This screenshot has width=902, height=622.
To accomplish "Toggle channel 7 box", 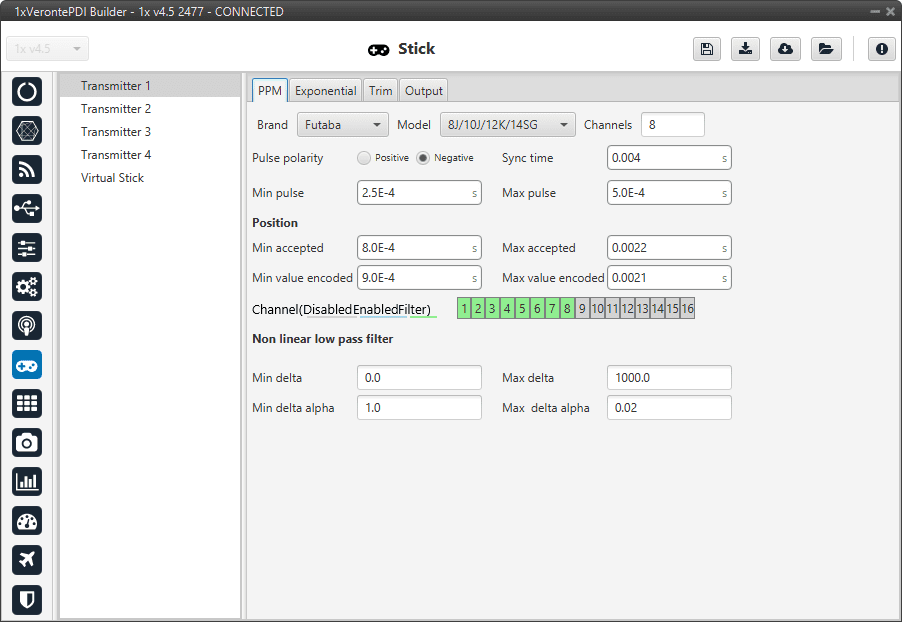I will 552,308.
